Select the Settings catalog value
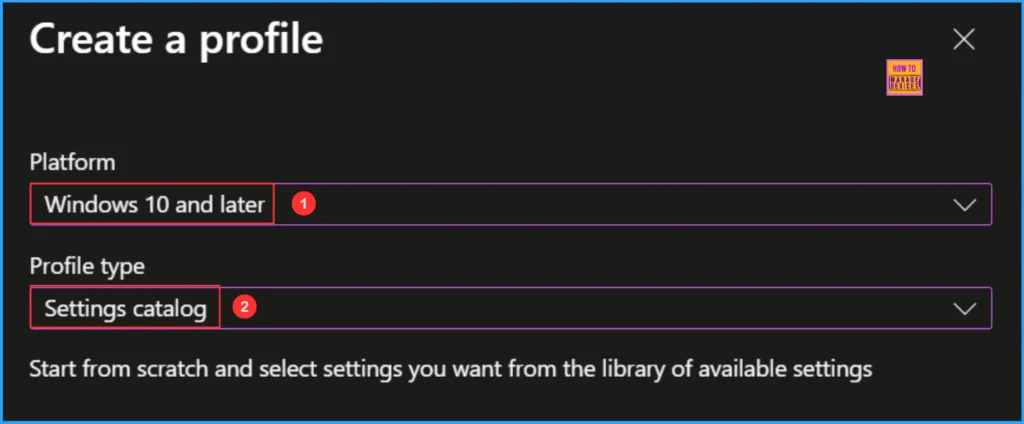This screenshot has width=1024, height=424. (x=125, y=309)
